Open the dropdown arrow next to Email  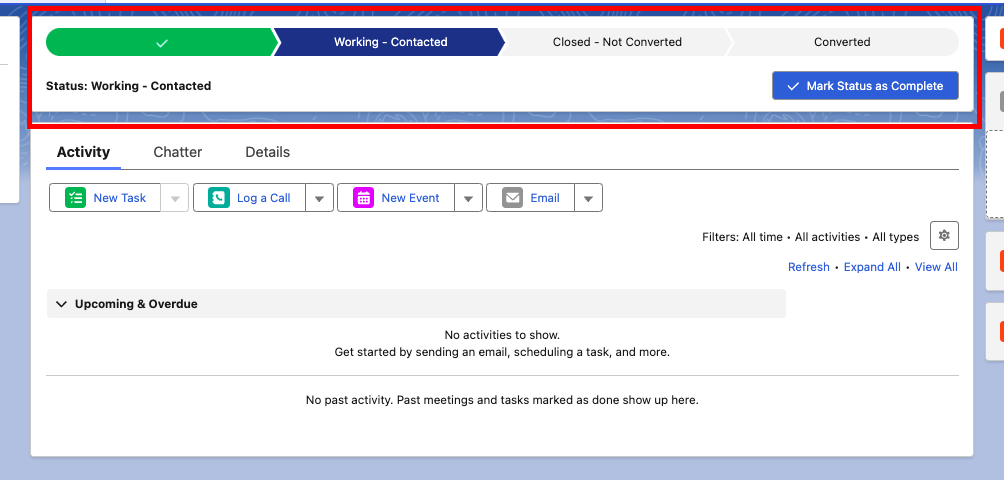588,198
